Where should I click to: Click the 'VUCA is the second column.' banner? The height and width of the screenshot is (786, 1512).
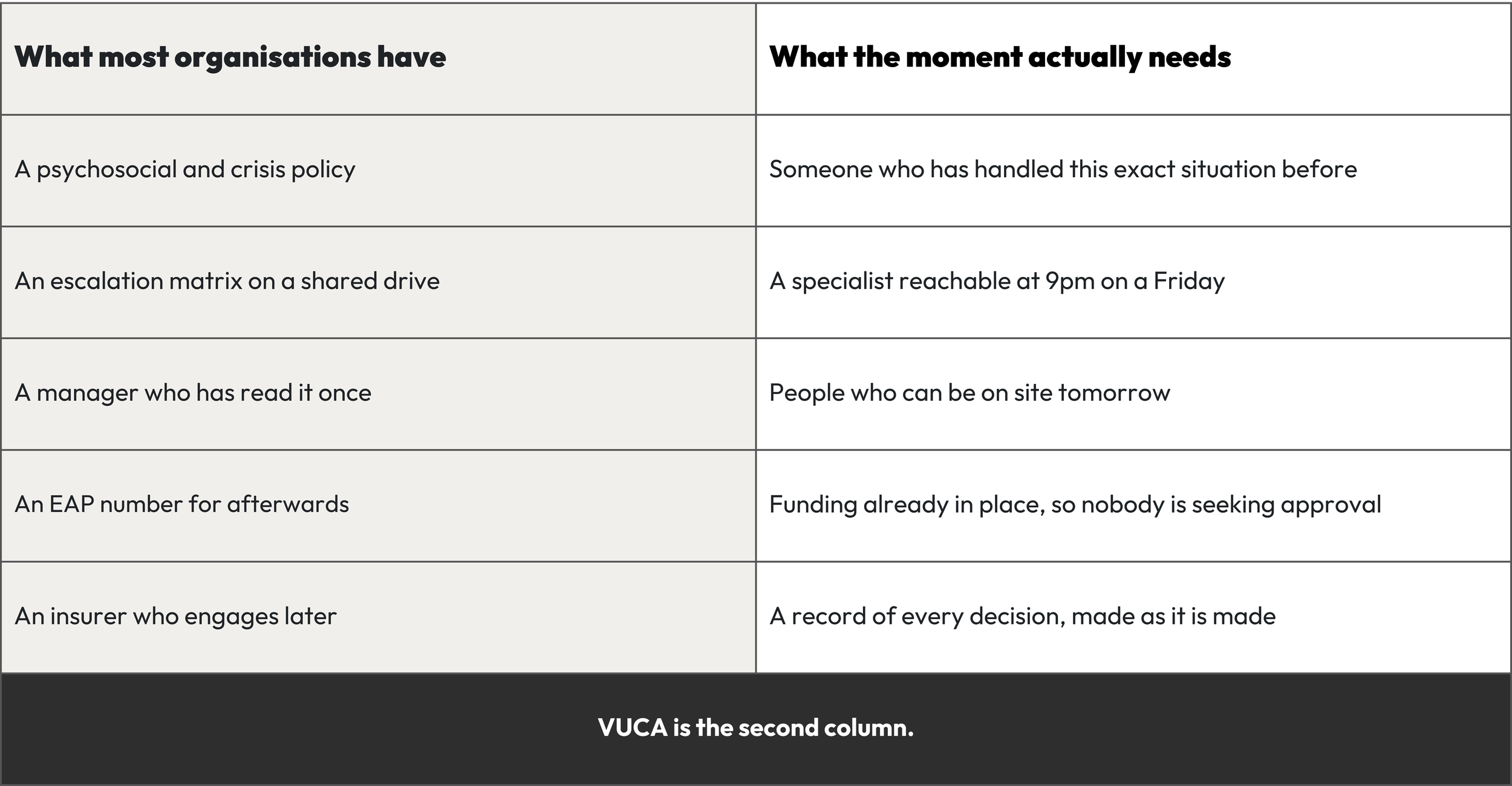pyautogui.click(x=756, y=729)
